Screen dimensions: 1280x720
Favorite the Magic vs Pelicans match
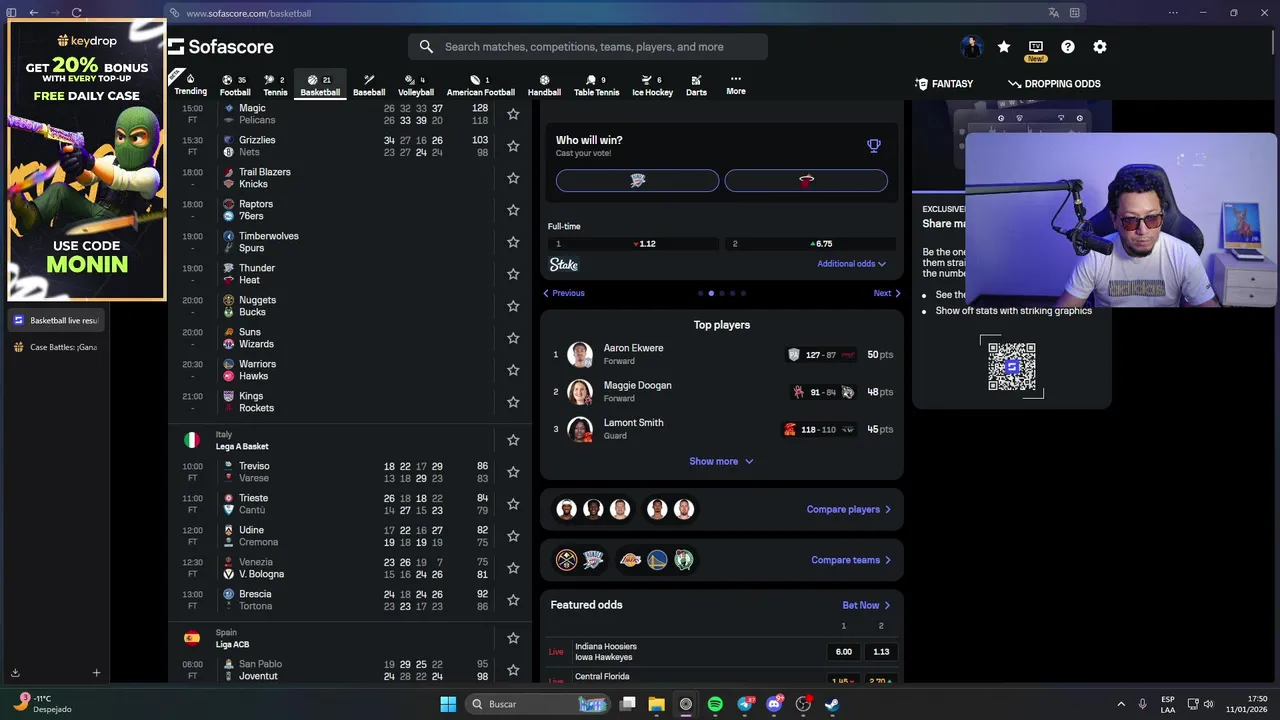pyautogui.click(x=513, y=114)
